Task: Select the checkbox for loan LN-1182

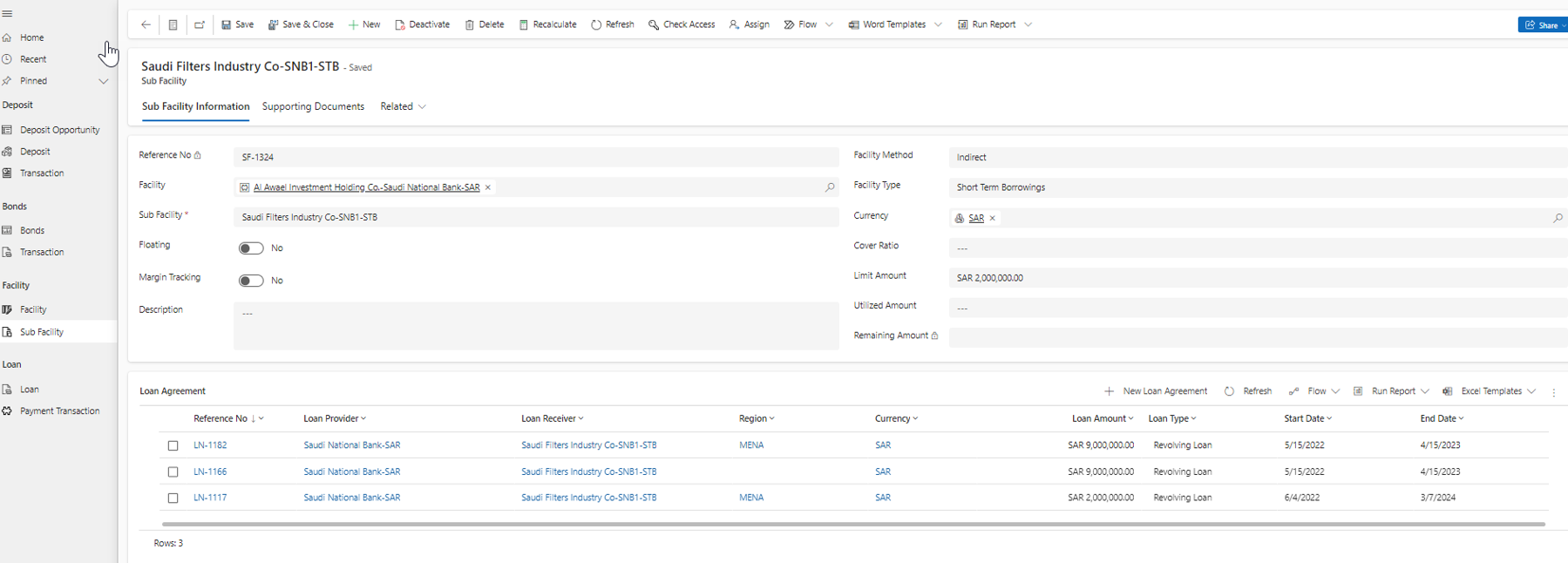Action: [x=173, y=445]
